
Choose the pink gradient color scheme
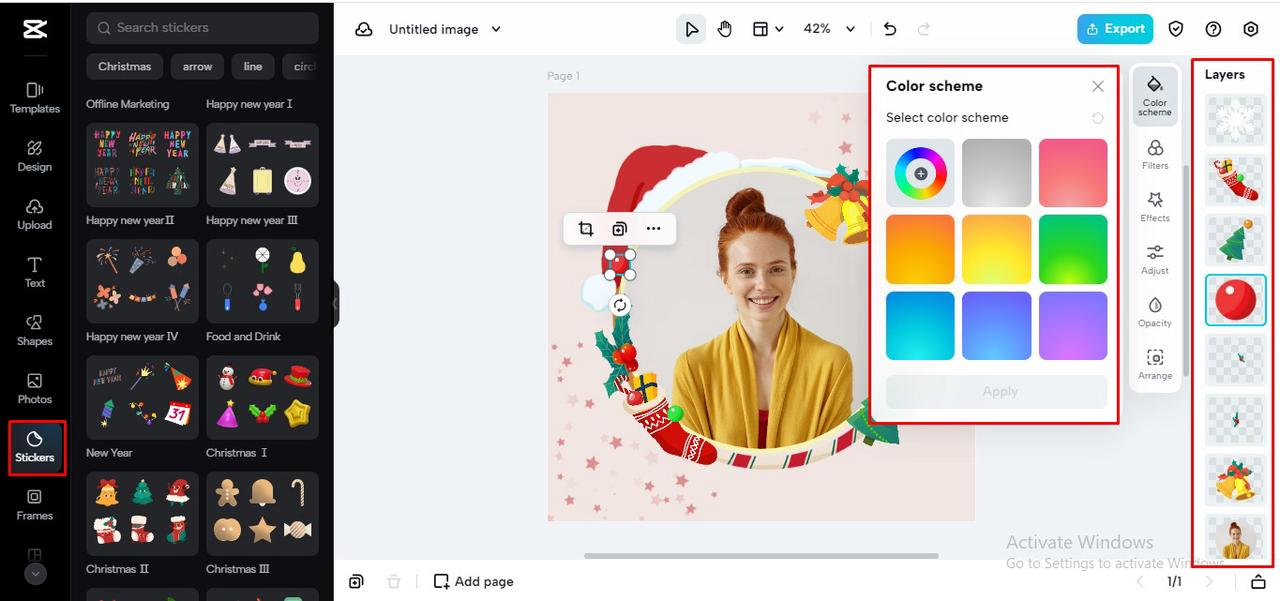1073,173
